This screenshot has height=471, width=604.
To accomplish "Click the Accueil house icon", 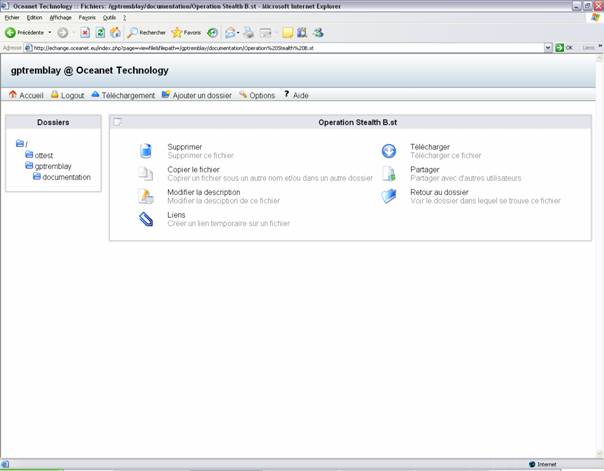I will pos(13,94).
